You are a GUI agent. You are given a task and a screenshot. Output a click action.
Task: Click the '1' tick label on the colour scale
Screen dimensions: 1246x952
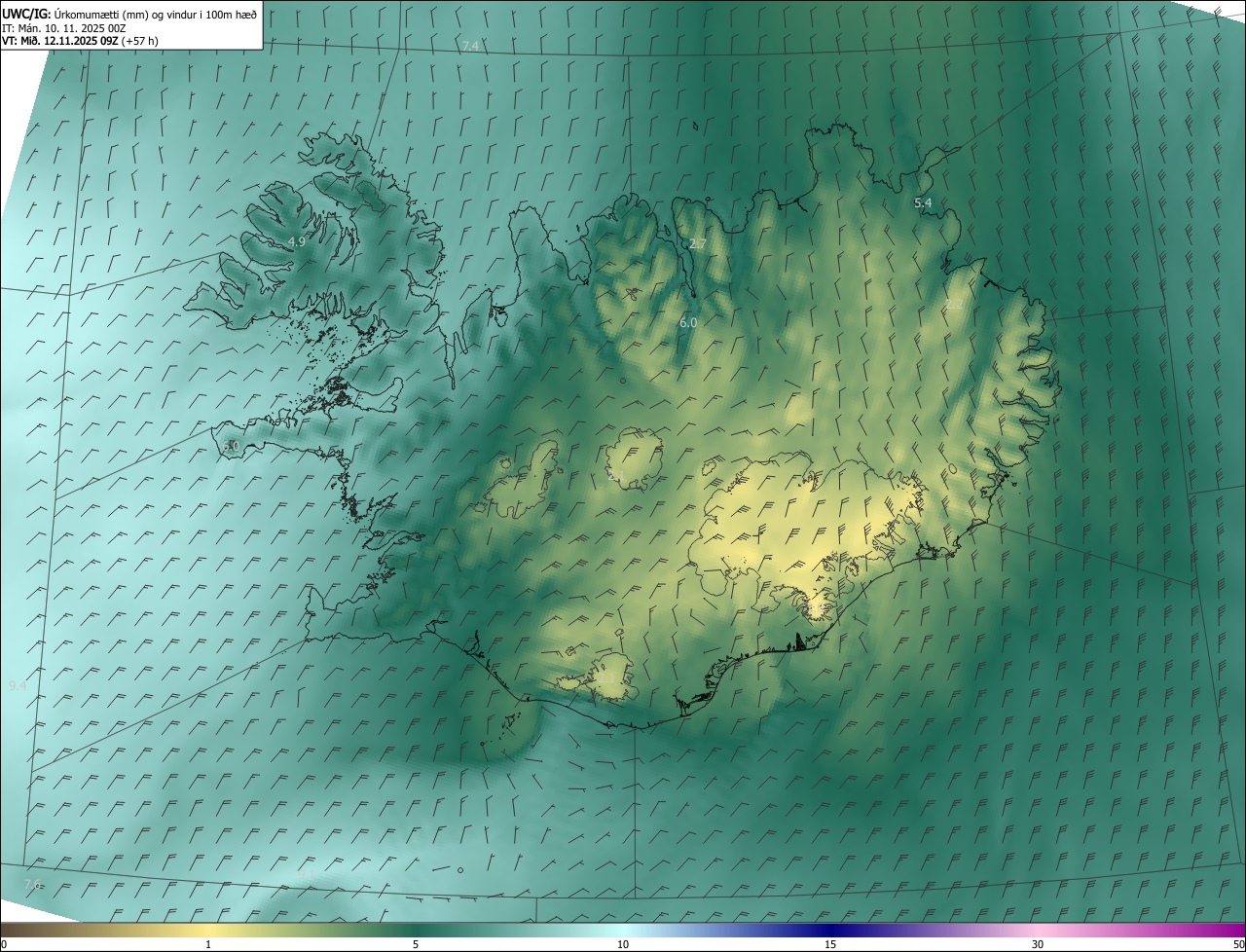pyautogui.click(x=208, y=944)
